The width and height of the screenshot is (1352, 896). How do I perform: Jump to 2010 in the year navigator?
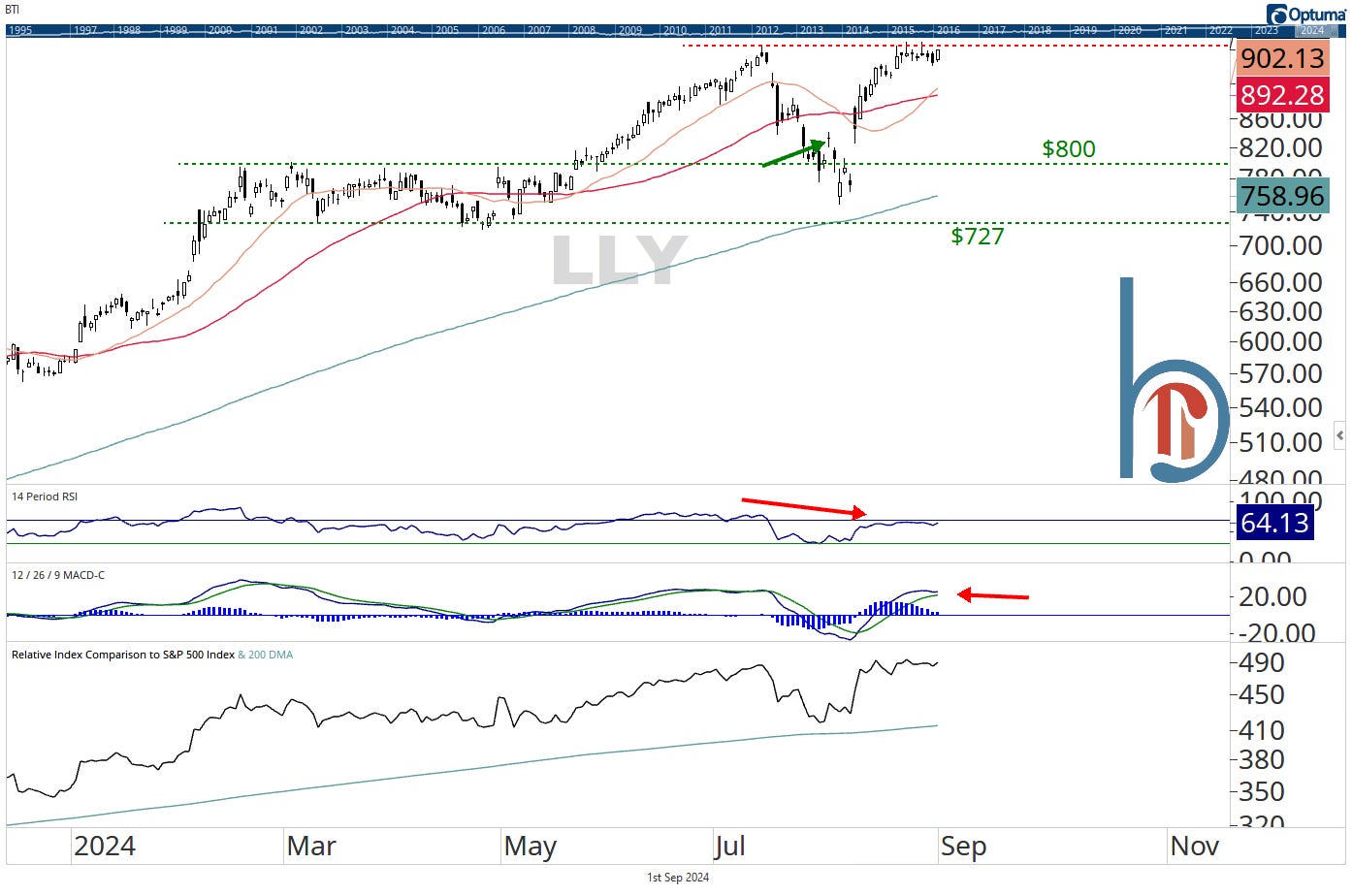click(675, 30)
